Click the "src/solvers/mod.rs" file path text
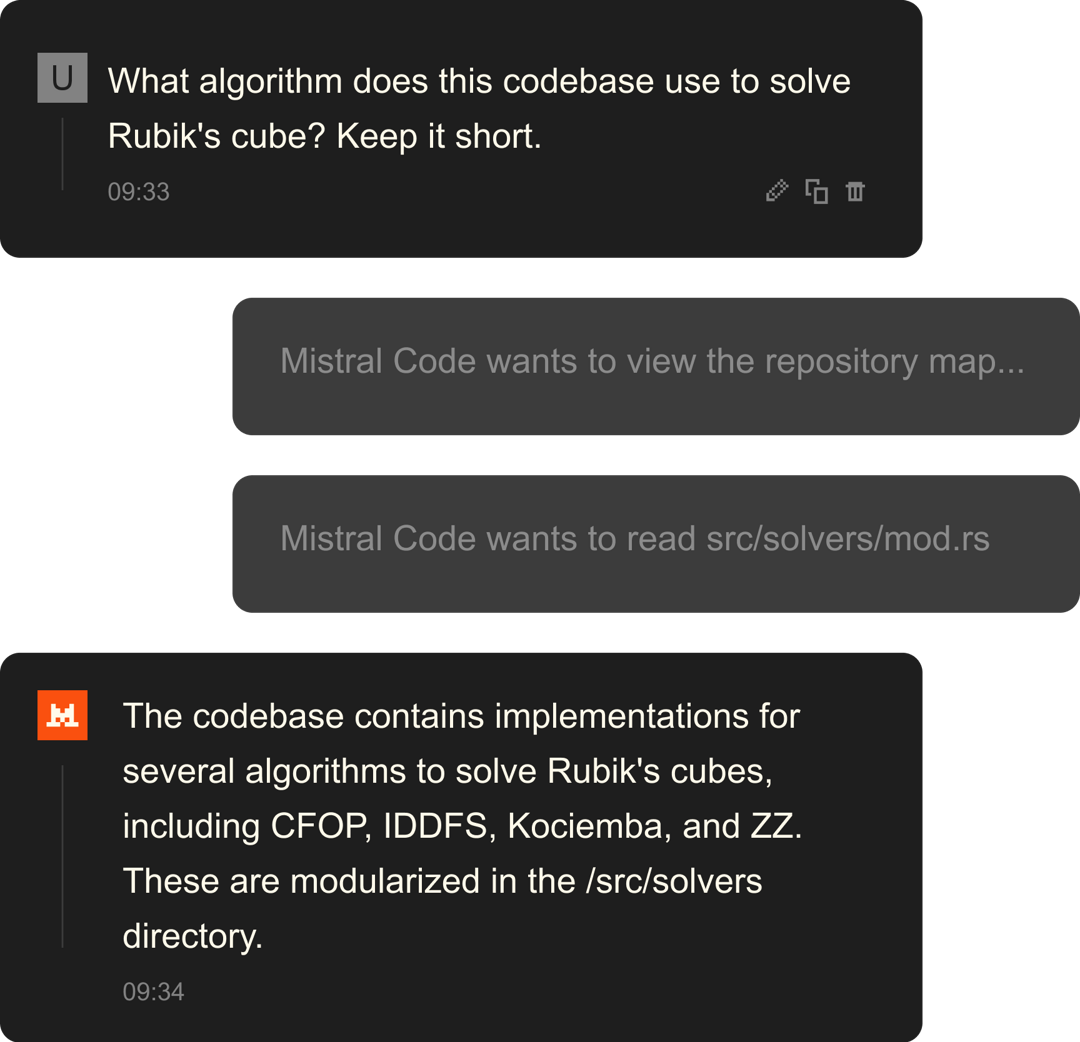 pyautogui.click(x=847, y=539)
